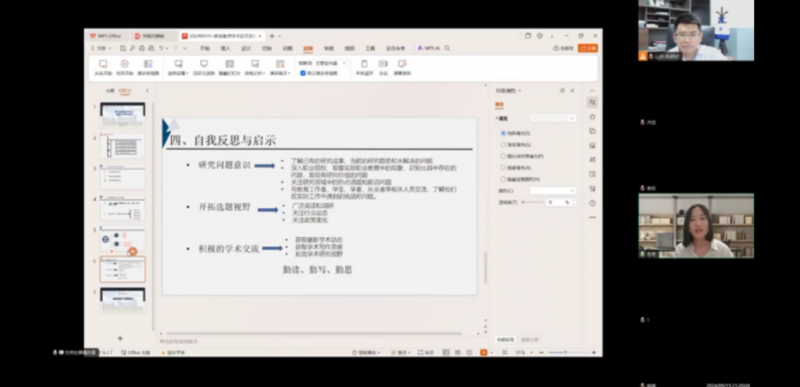The image size is (800, 387).
Task: Adjust the zoom slider in status bar
Action: point(565,352)
